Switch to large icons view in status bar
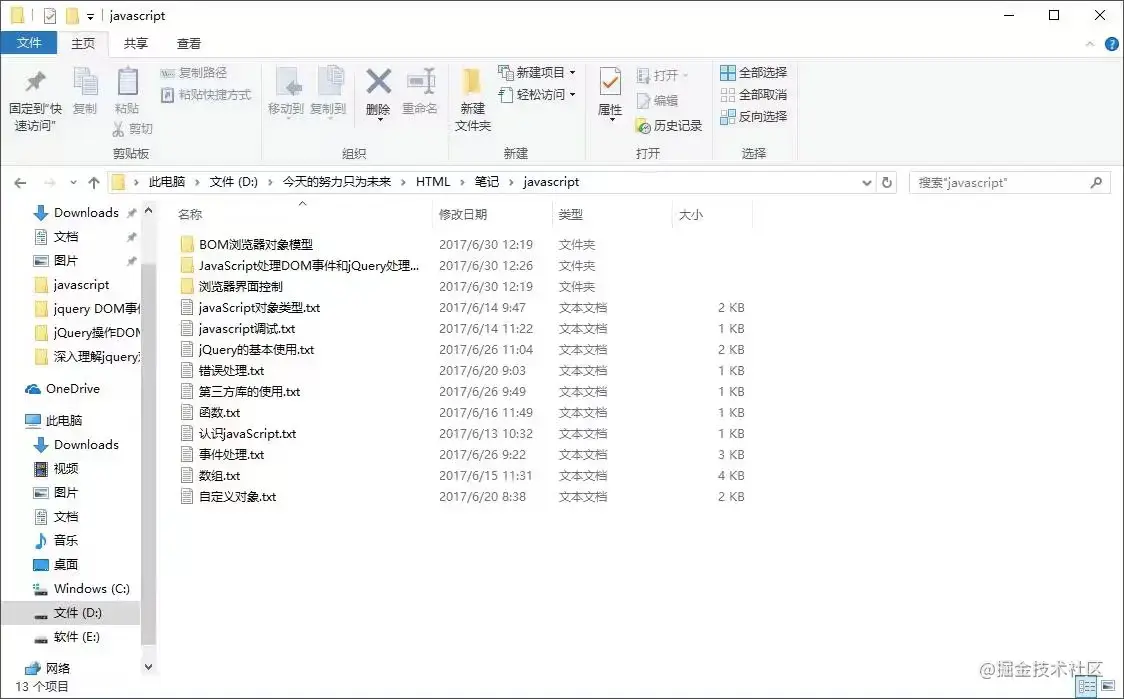Viewport: 1124px width, 699px height. pos(1109,686)
